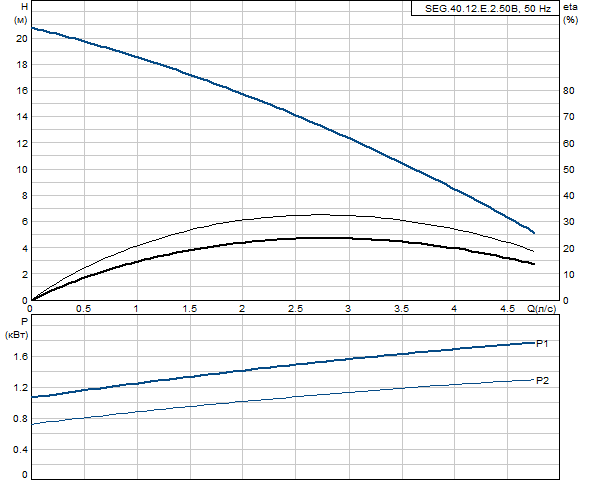Click the H axis value 14
The height and width of the screenshot is (480, 592).
pyautogui.click(x=22, y=117)
